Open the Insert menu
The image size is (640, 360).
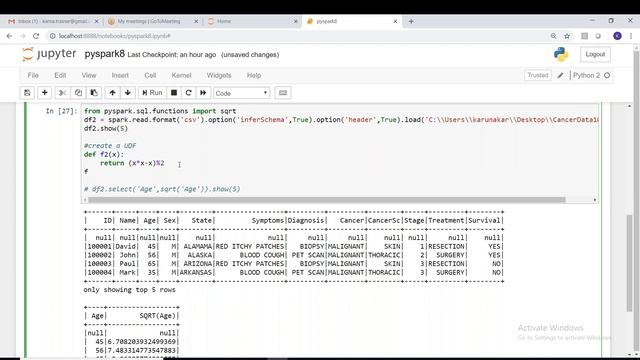(120, 76)
